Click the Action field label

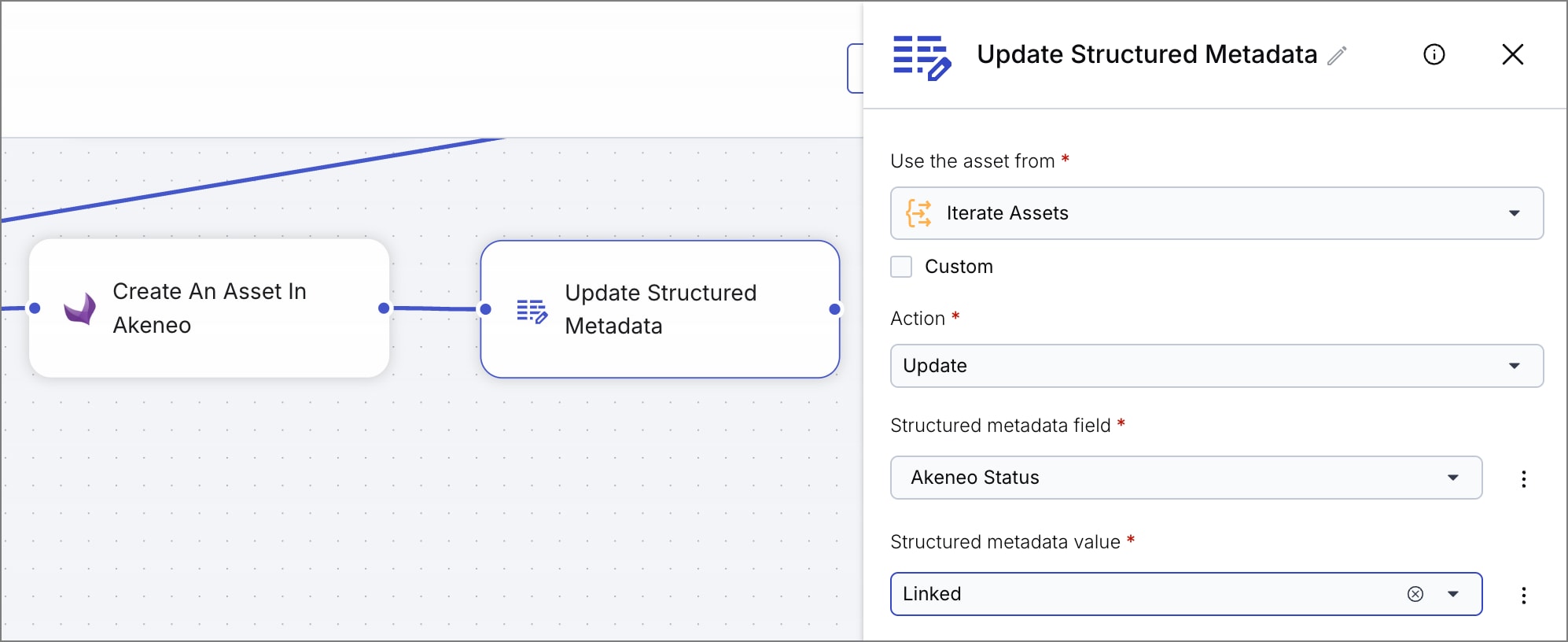click(918, 319)
